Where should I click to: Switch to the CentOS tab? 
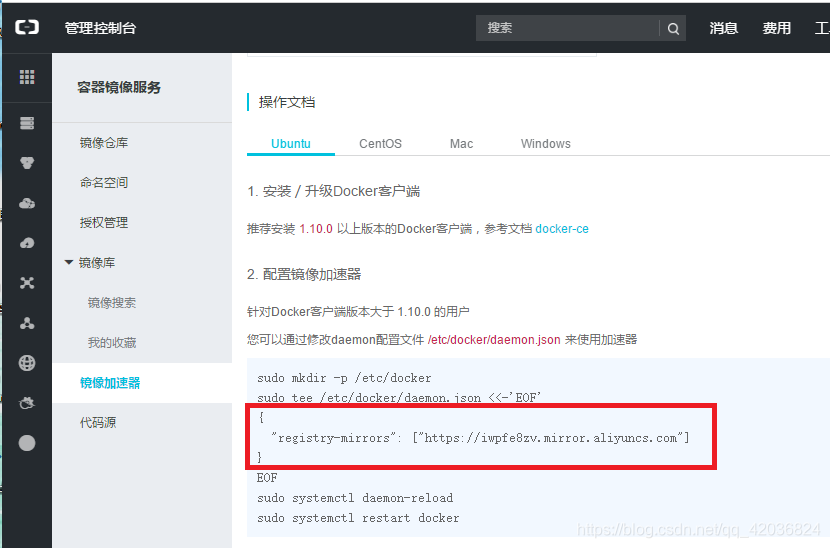380,144
